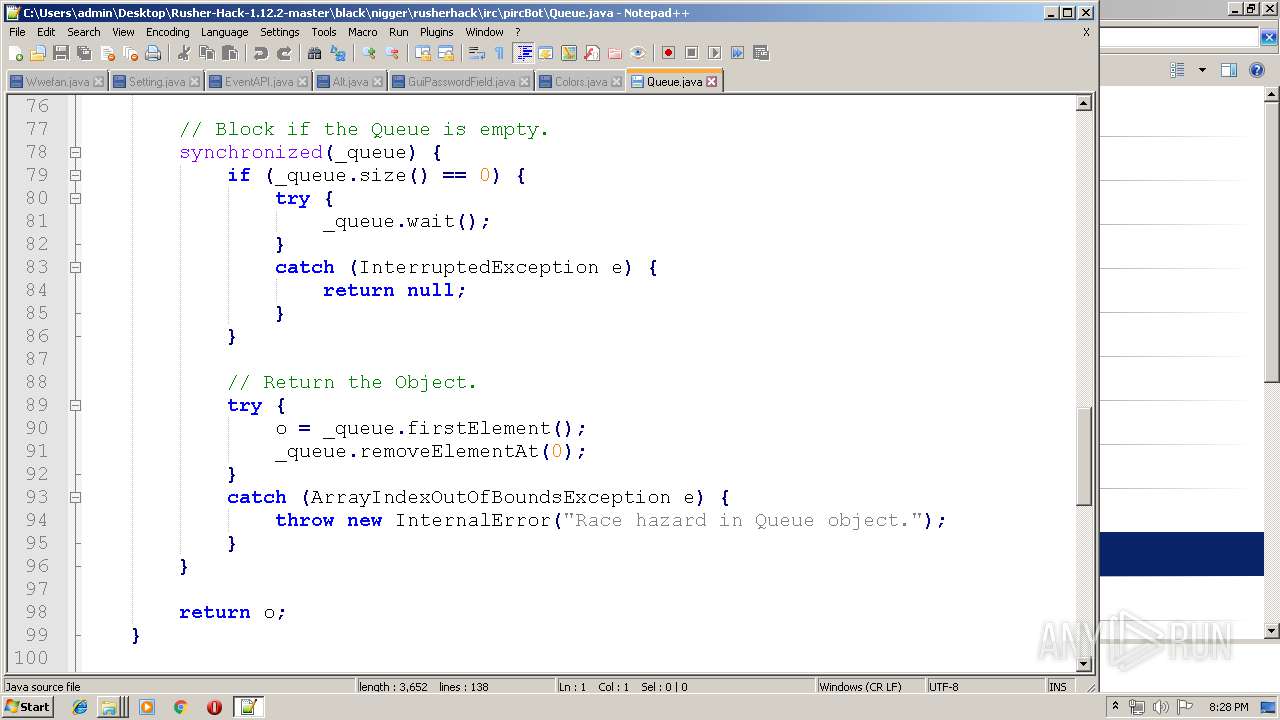Toggle Show All Characters pilcrow icon
This screenshot has width=1280, height=720.
click(499, 53)
